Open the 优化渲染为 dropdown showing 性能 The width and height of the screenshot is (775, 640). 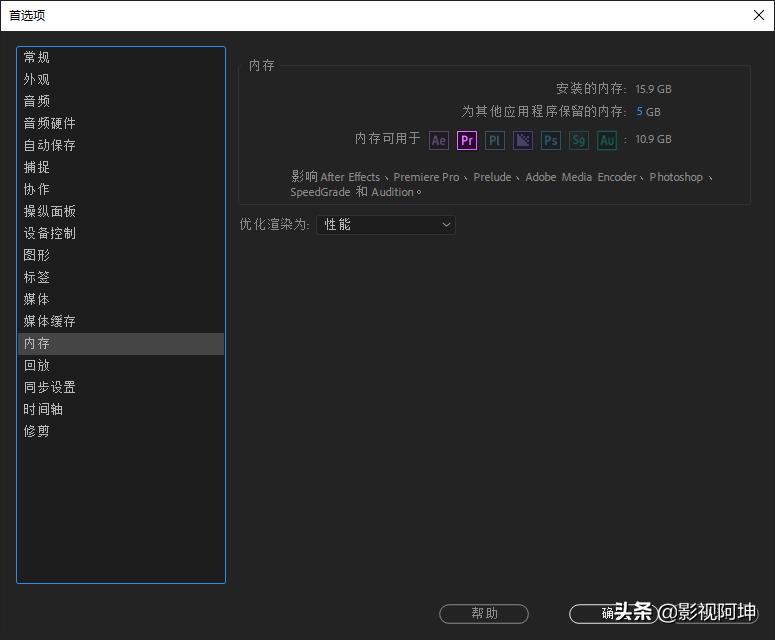pyautogui.click(x=386, y=225)
